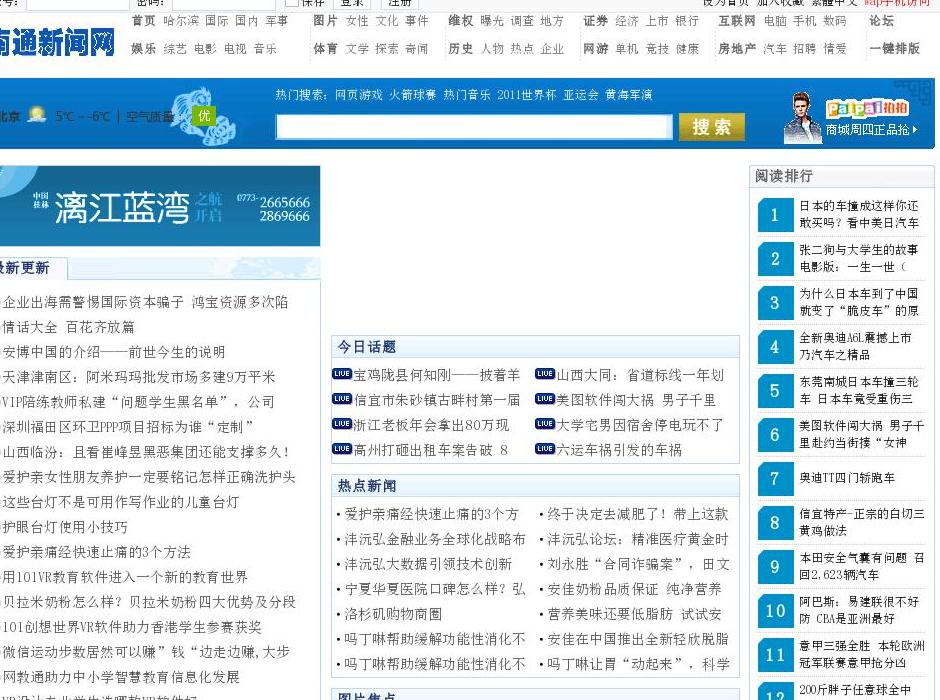
Task: Click hot search term 2011世界杯
Action: pos(526,95)
